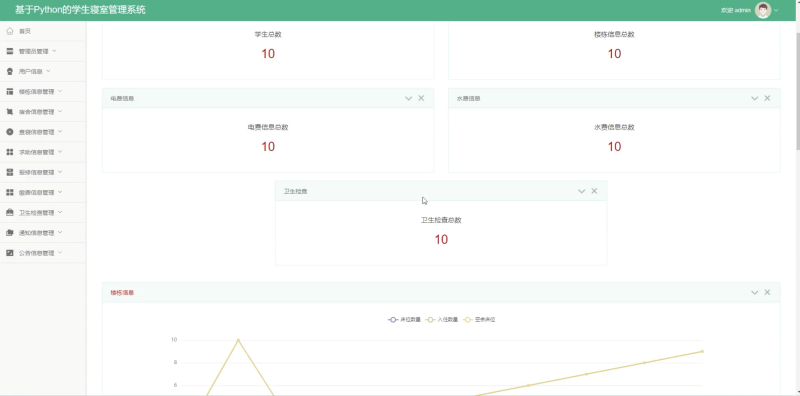This screenshot has height=396, width=800.
Task: Click the 电费信息 card title
Action: tap(122, 98)
